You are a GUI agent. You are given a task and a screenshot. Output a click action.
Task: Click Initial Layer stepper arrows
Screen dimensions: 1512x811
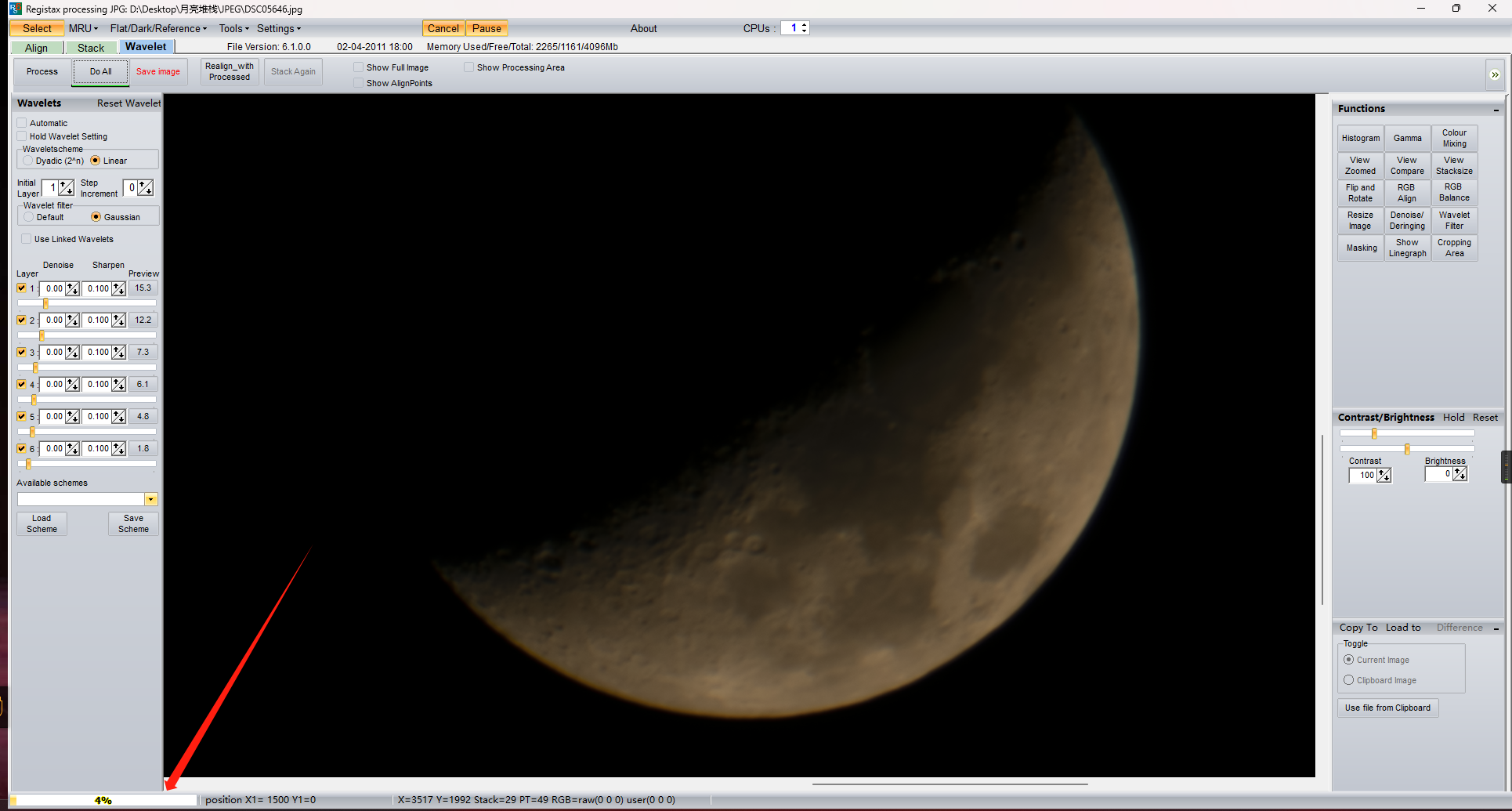(x=67, y=188)
